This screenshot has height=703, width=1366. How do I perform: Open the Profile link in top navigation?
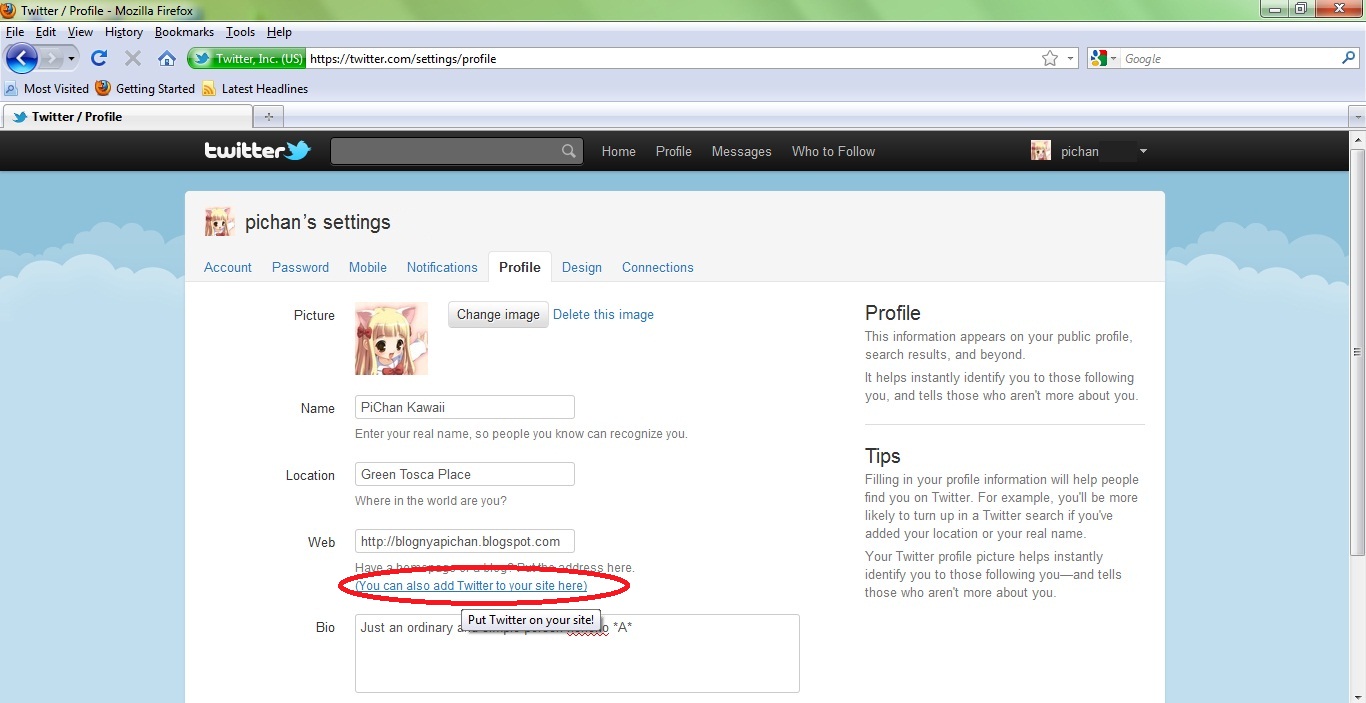tap(674, 151)
